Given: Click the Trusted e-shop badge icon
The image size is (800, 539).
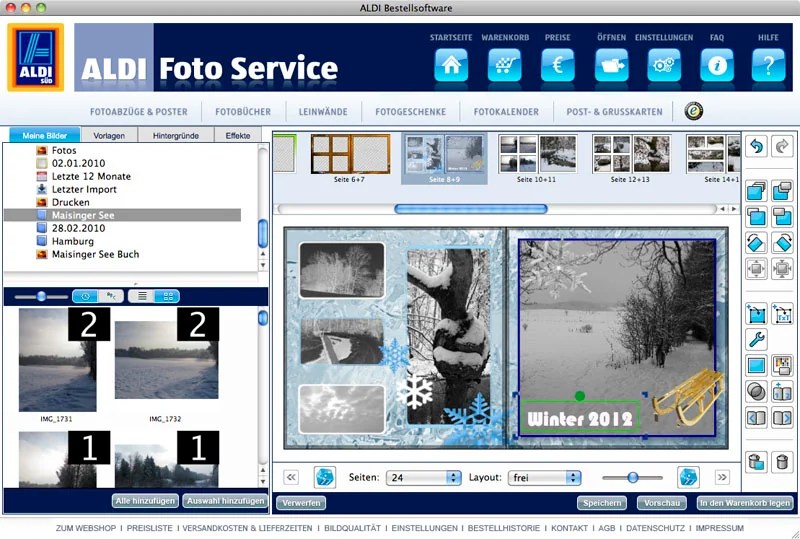Looking at the screenshot, I should pyautogui.click(x=693, y=111).
